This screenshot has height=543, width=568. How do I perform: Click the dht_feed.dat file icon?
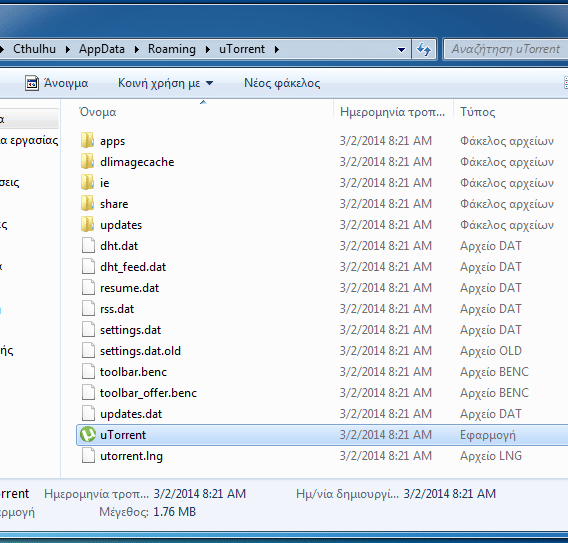coord(88,267)
